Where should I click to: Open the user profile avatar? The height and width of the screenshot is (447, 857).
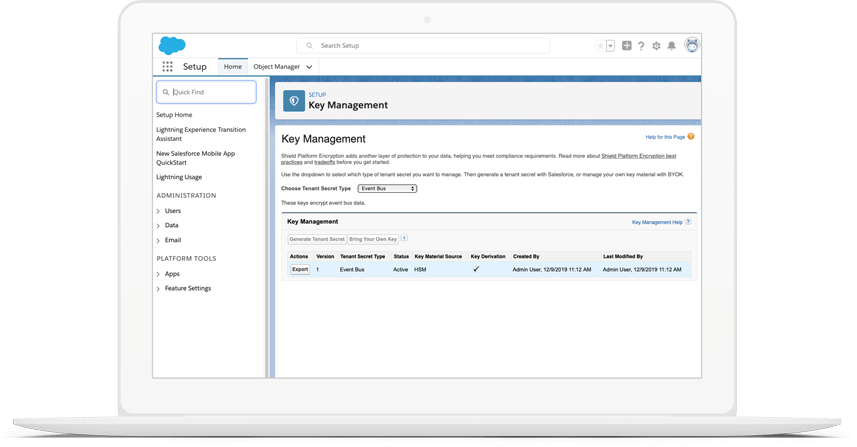click(x=692, y=45)
